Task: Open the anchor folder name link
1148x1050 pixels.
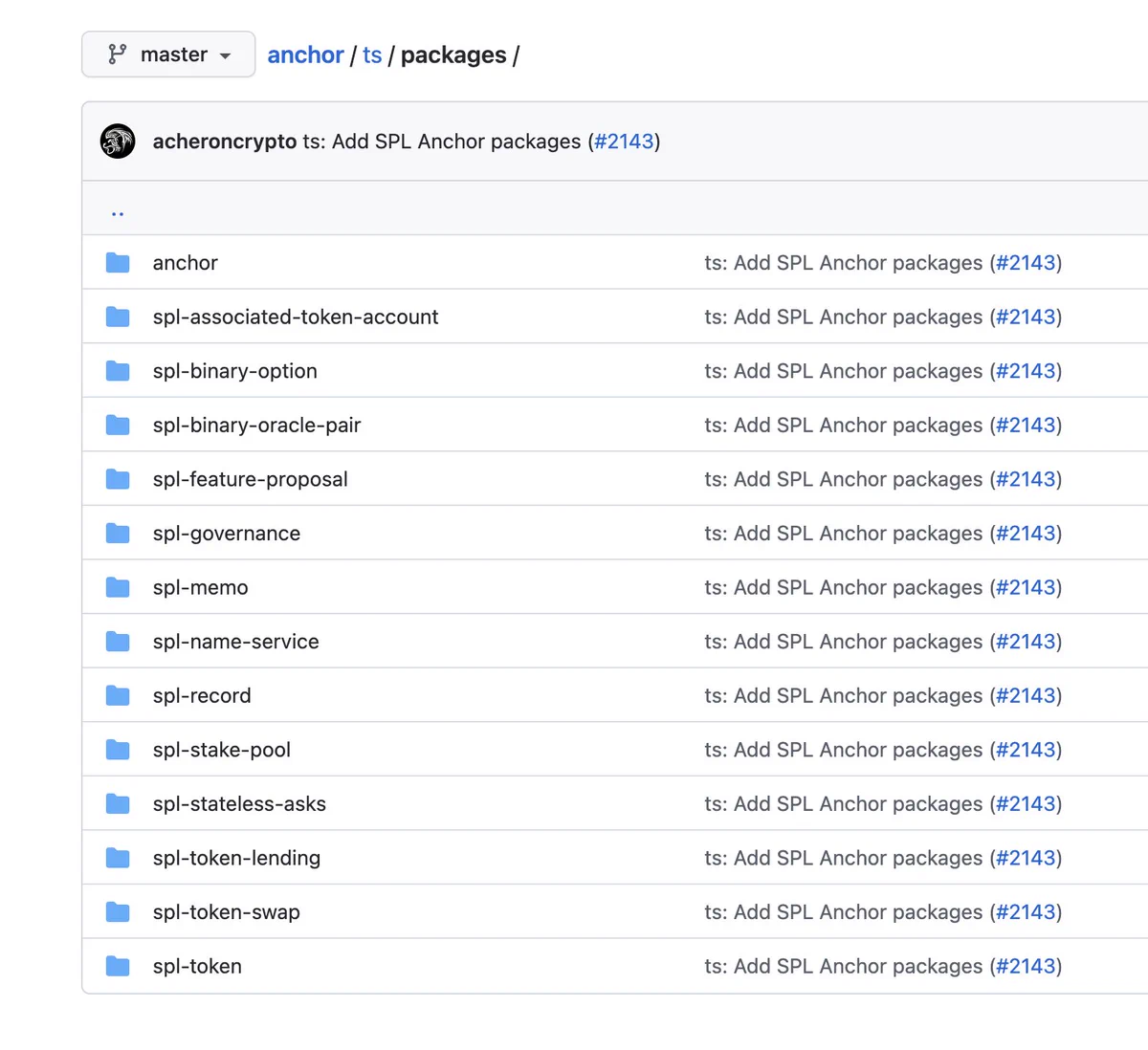Action: pos(186,263)
